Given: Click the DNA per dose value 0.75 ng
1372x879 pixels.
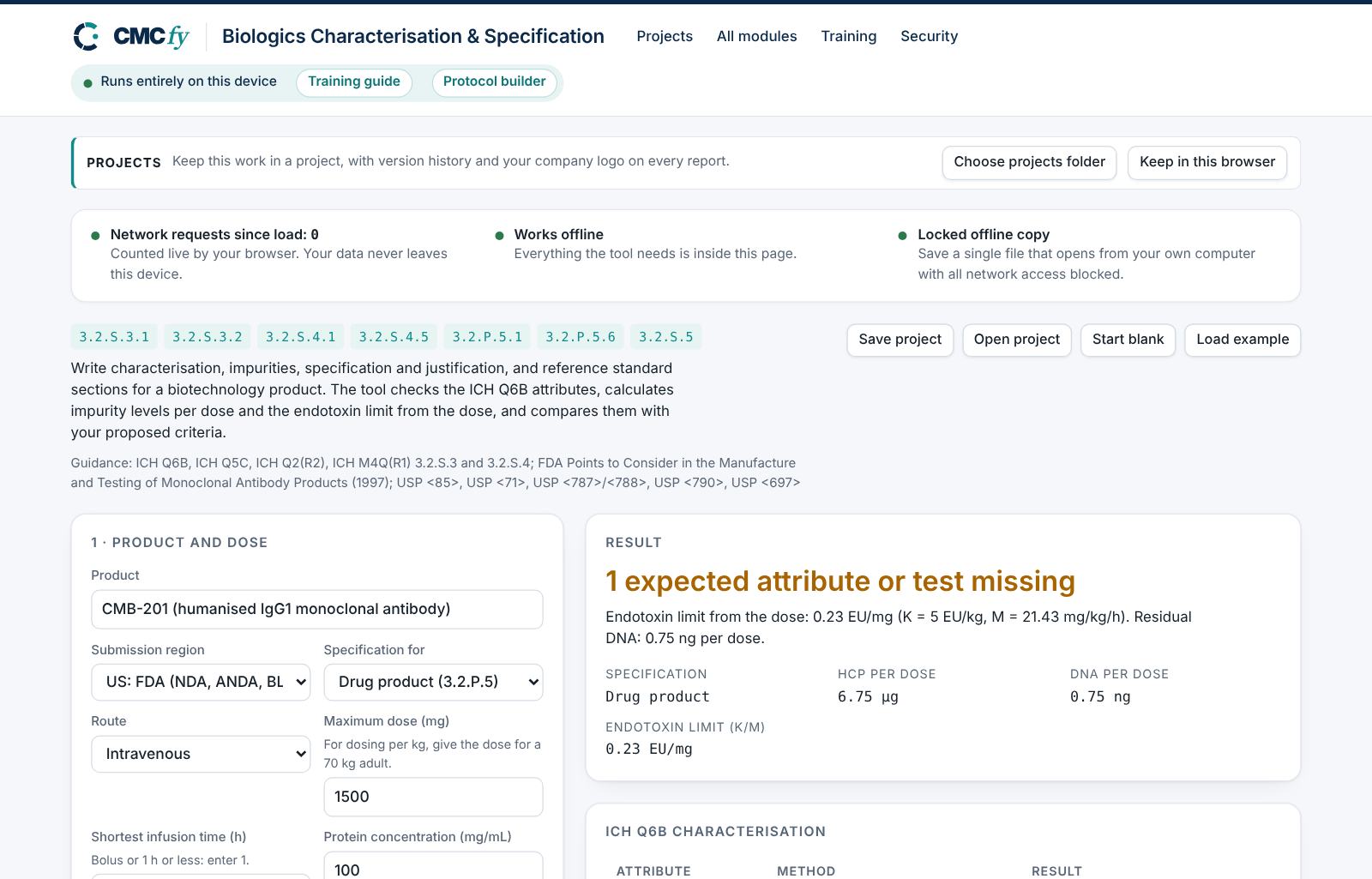Looking at the screenshot, I should (1100, 697).
